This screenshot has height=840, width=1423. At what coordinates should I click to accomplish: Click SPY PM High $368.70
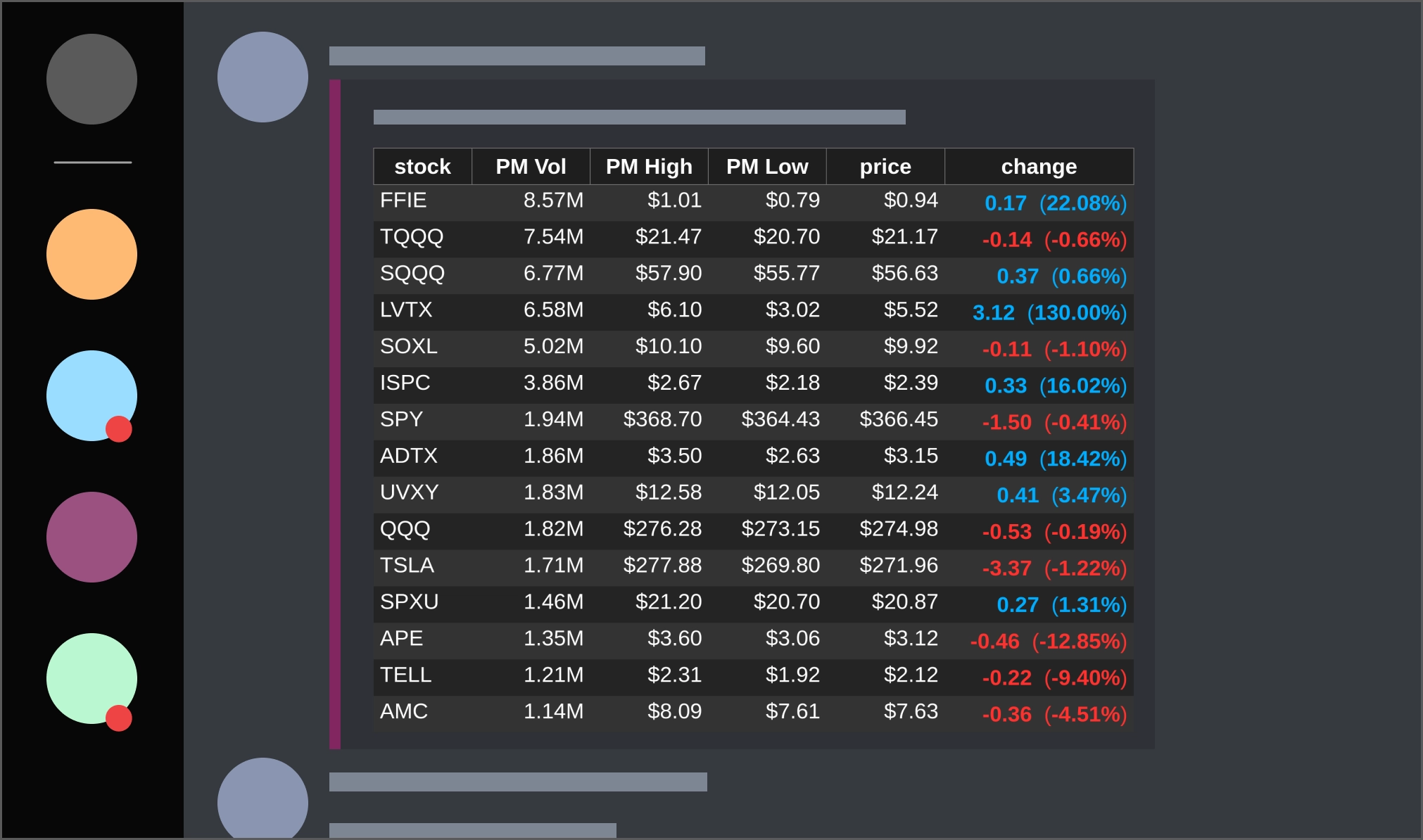[x=662, y=420]
